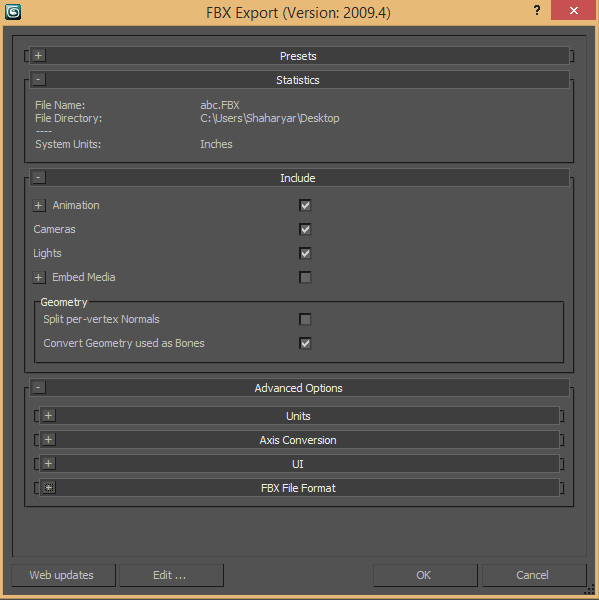The height and width of the screenshot is (600, 599).
Task: Click the directory path C:\Users\Shaharyar\Desktop
Action: click(270, 118)
